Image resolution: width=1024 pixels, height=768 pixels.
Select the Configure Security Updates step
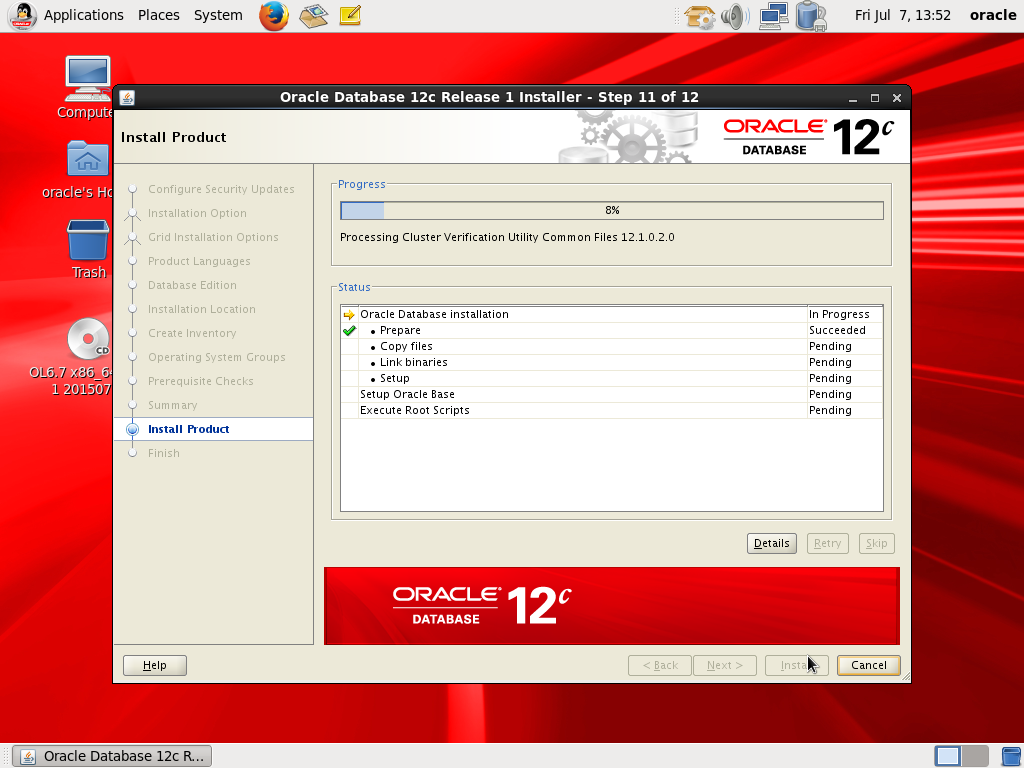pyautogui.click(x=221, y=189)
